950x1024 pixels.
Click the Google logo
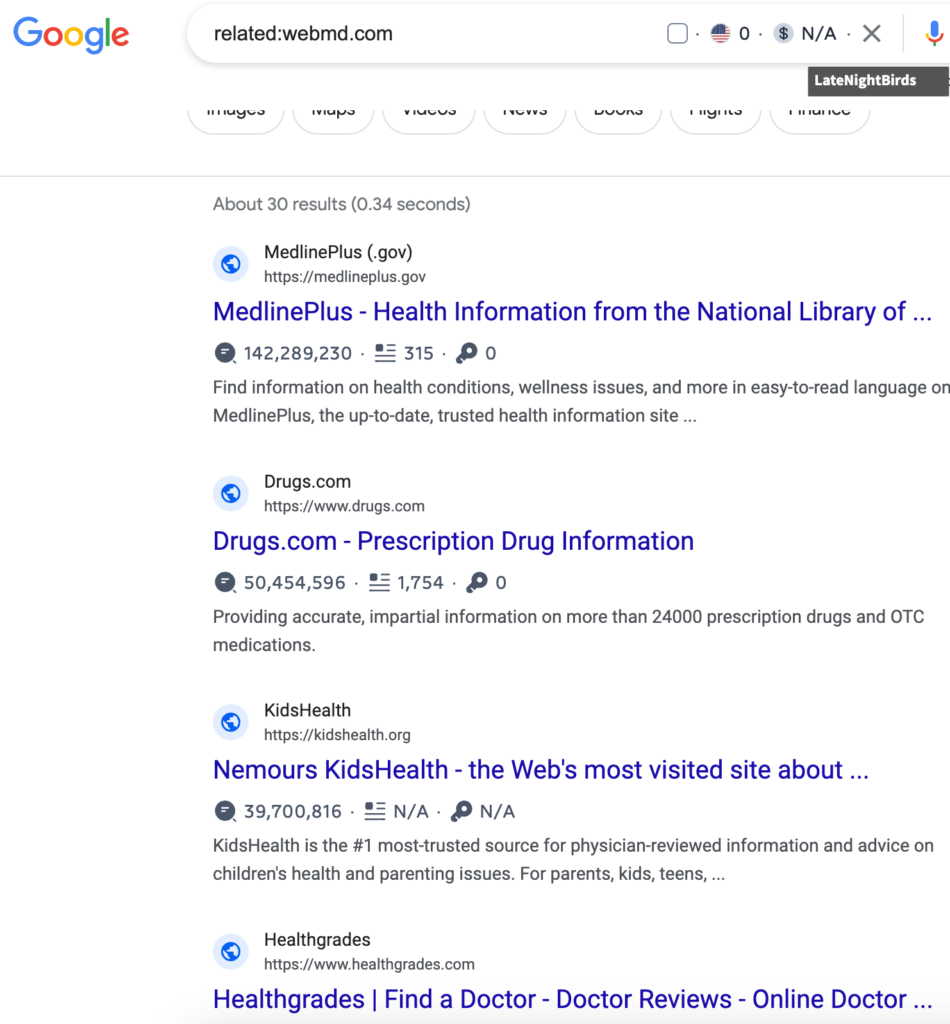point(71,35)
